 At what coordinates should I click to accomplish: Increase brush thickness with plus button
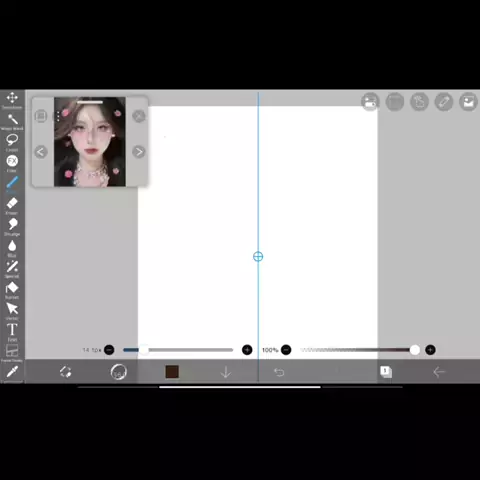(x=247, y=350)
